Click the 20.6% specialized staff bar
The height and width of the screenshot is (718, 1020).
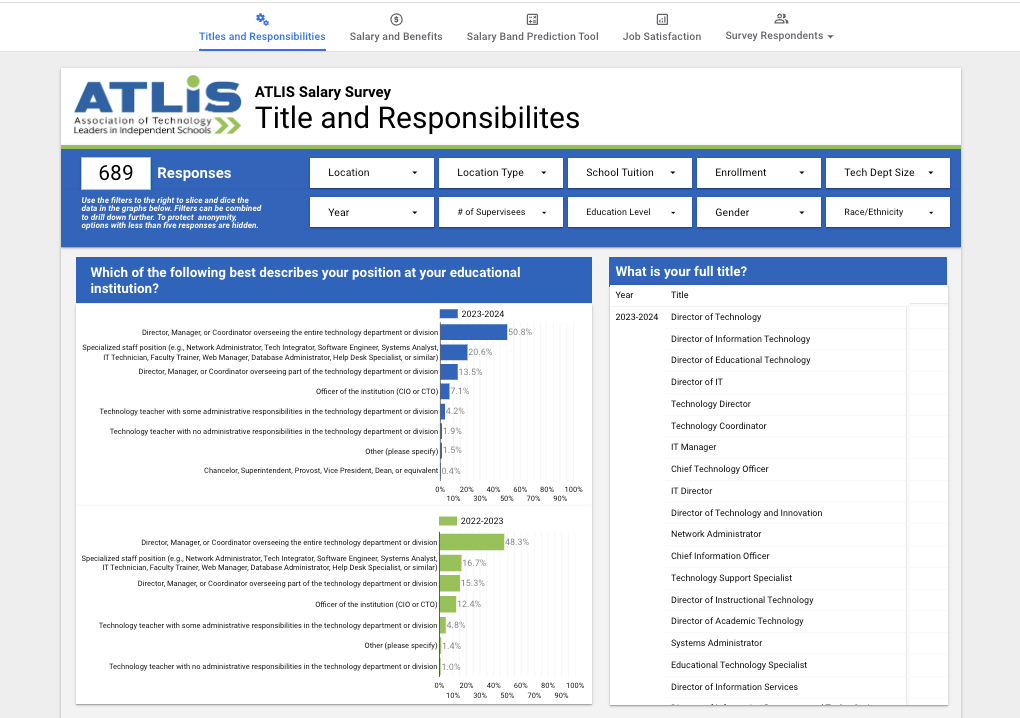[x=454, y=352]
